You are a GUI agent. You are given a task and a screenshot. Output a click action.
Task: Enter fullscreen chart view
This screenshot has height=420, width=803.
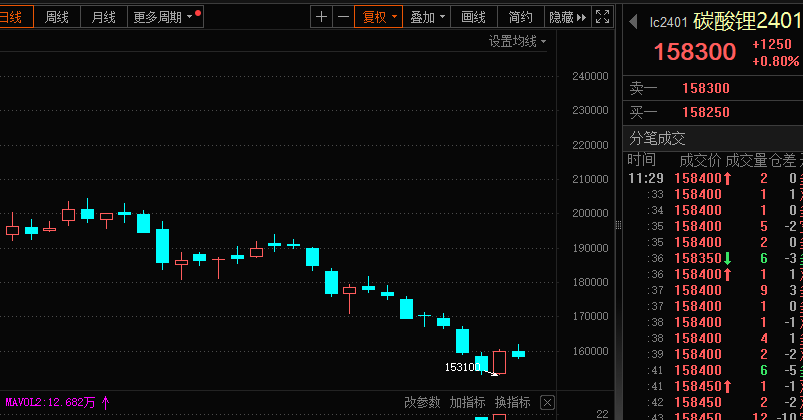click(602, 17)
